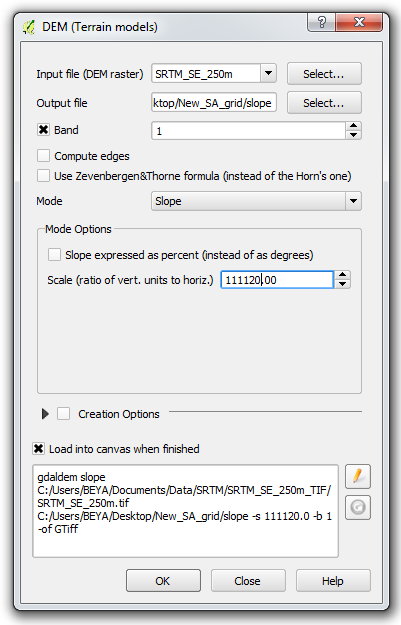Decrease Scale ratio with down arrow
The height and width of the screenshot is (625, 401).
click(x=342, y=284)
